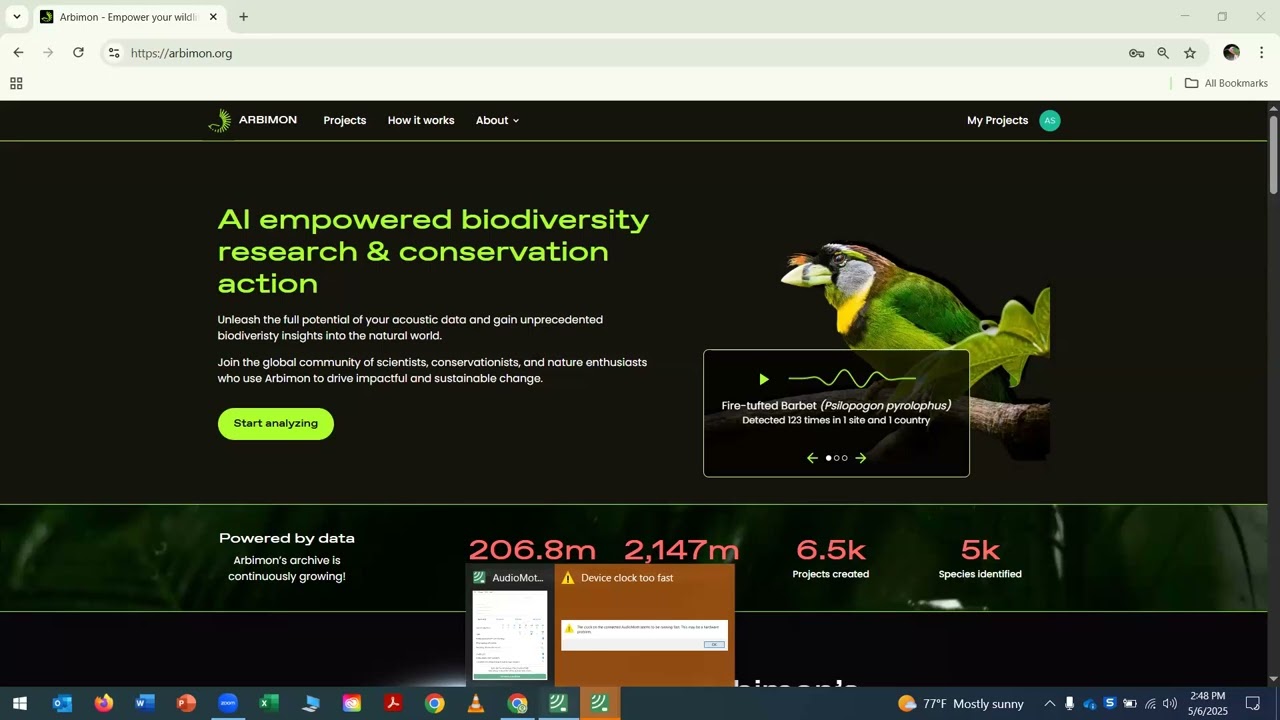Open My Projects from the header
1280x720 pixels.
point(997,120)
